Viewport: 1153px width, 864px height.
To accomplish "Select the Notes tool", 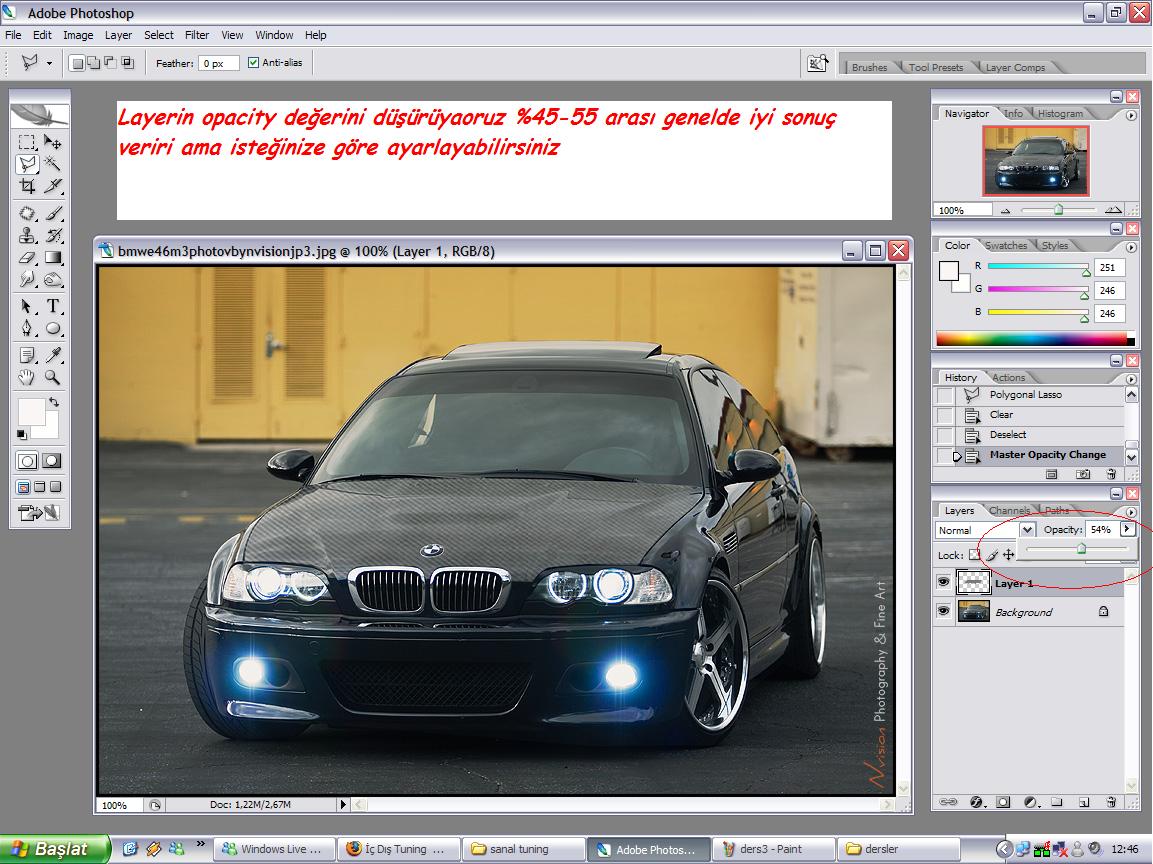I will [x=27, y=355].
